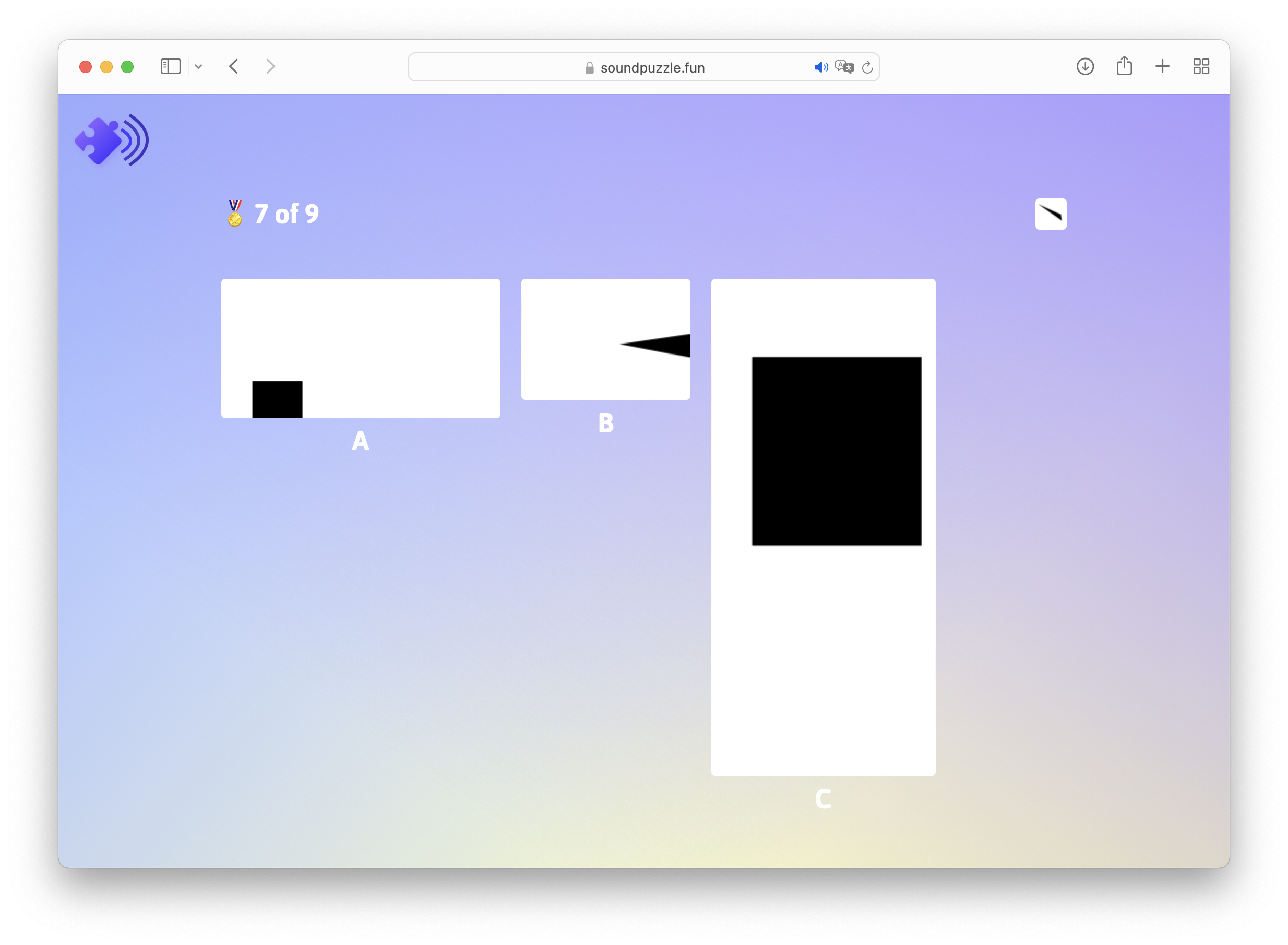Mute the tab audio speaker icon
The image size is (1288, 945).
click(x=820, y=67)
